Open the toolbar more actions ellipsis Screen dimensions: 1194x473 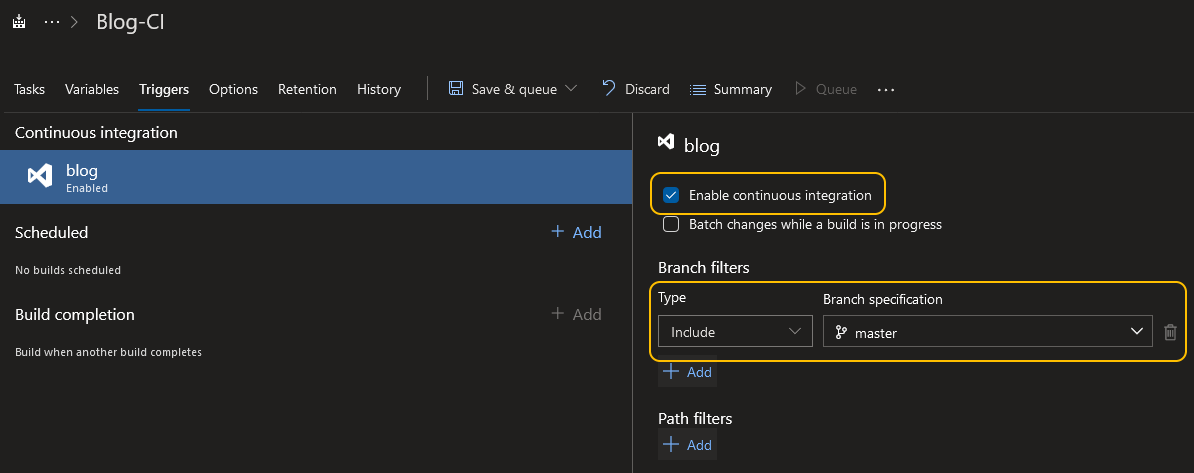885,89
